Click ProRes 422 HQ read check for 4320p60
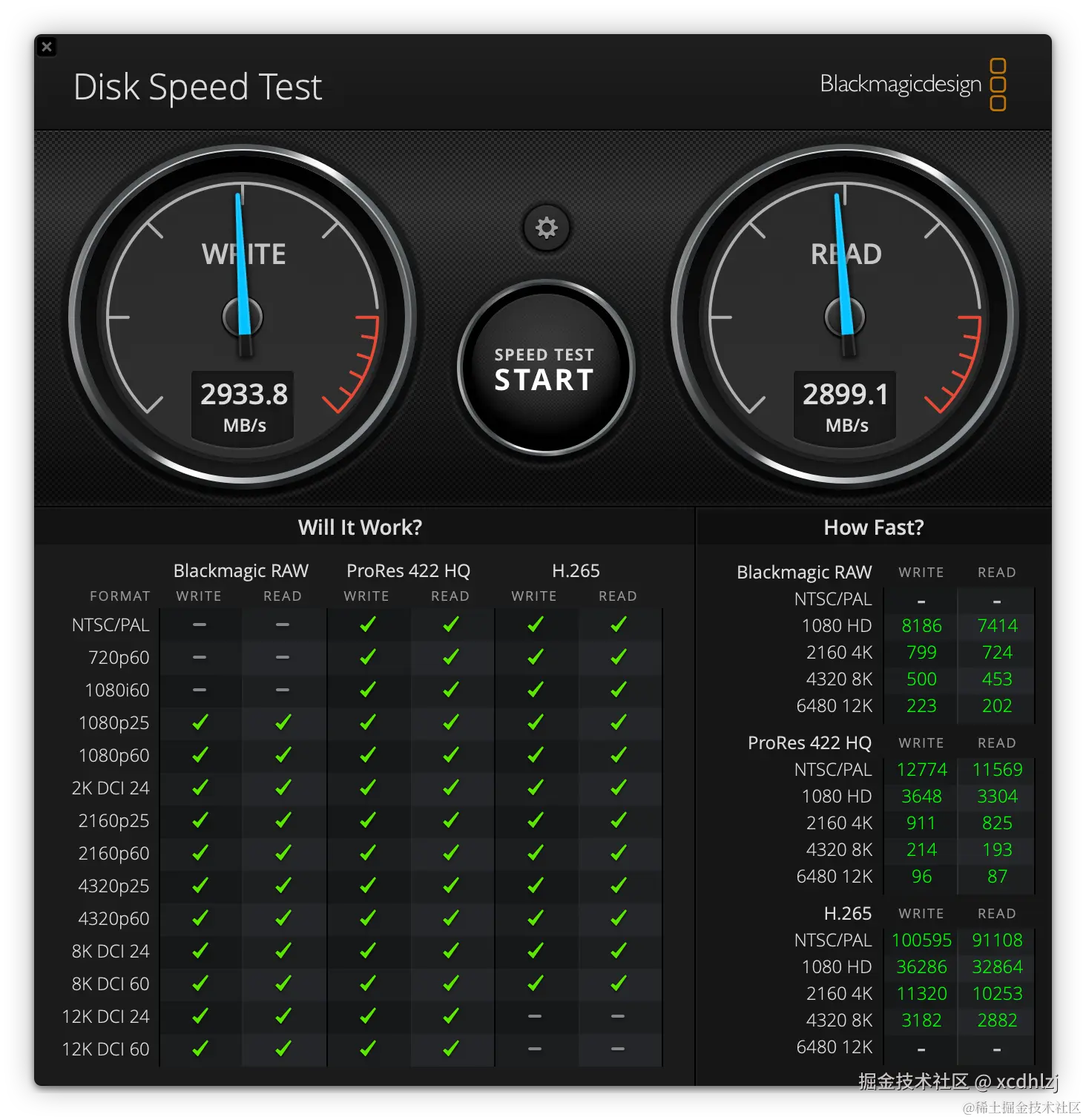Image resolution: width=1086 pixels, height=1120 pixels. [x=450, y=918]
